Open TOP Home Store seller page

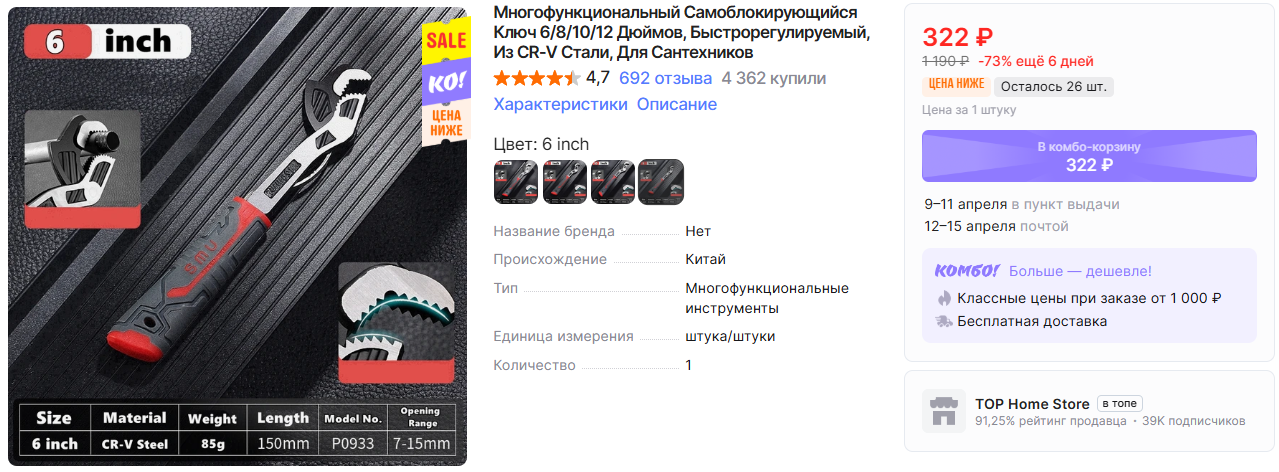pos(1032,404)
